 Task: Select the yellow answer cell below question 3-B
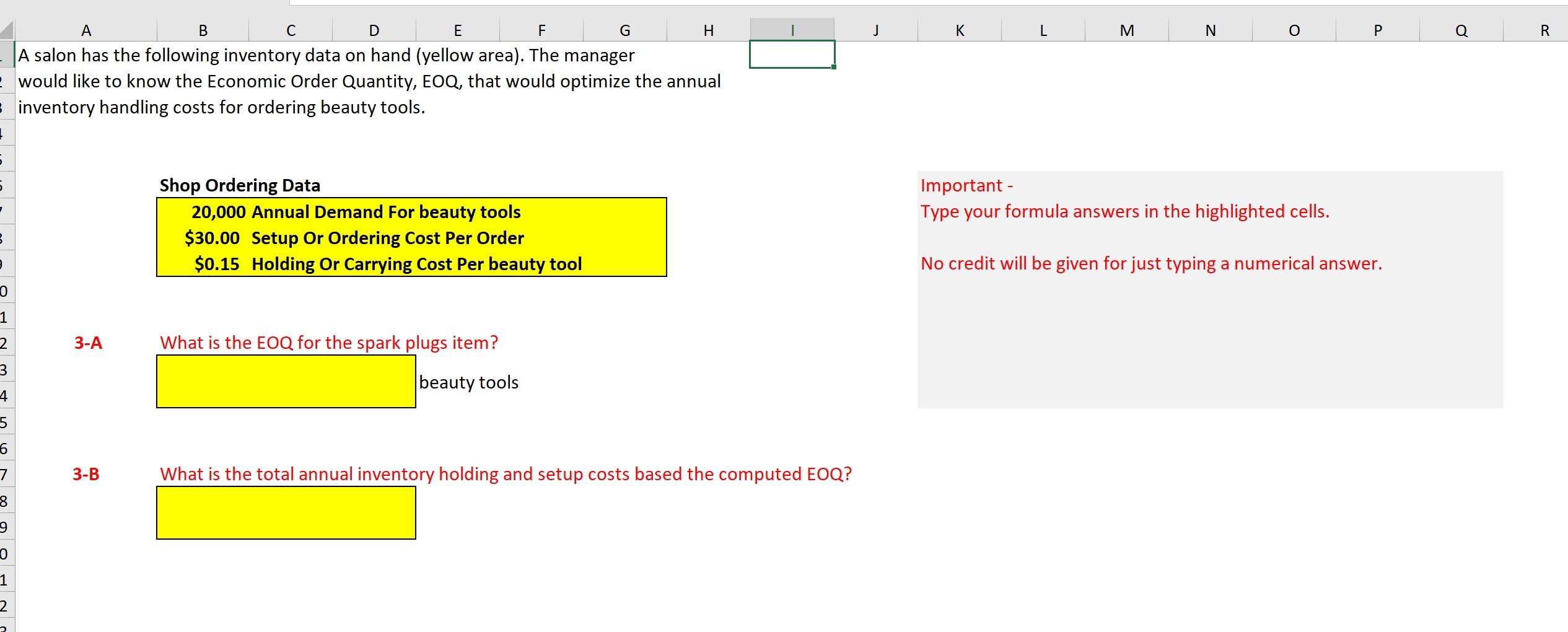click(x=285, y=513)
